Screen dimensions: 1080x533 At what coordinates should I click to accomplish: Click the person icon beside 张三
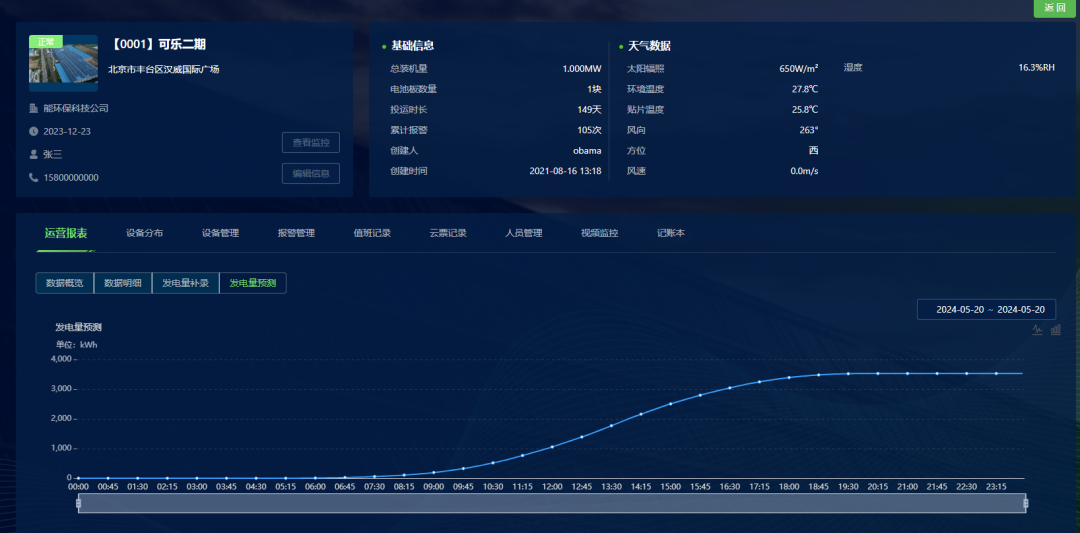coord(33,154)
